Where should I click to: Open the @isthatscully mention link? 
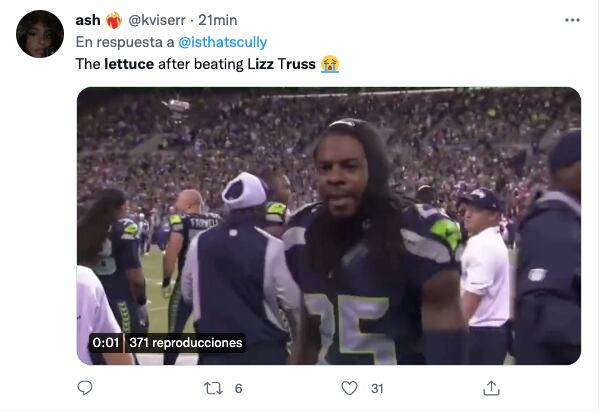point(222,42)
